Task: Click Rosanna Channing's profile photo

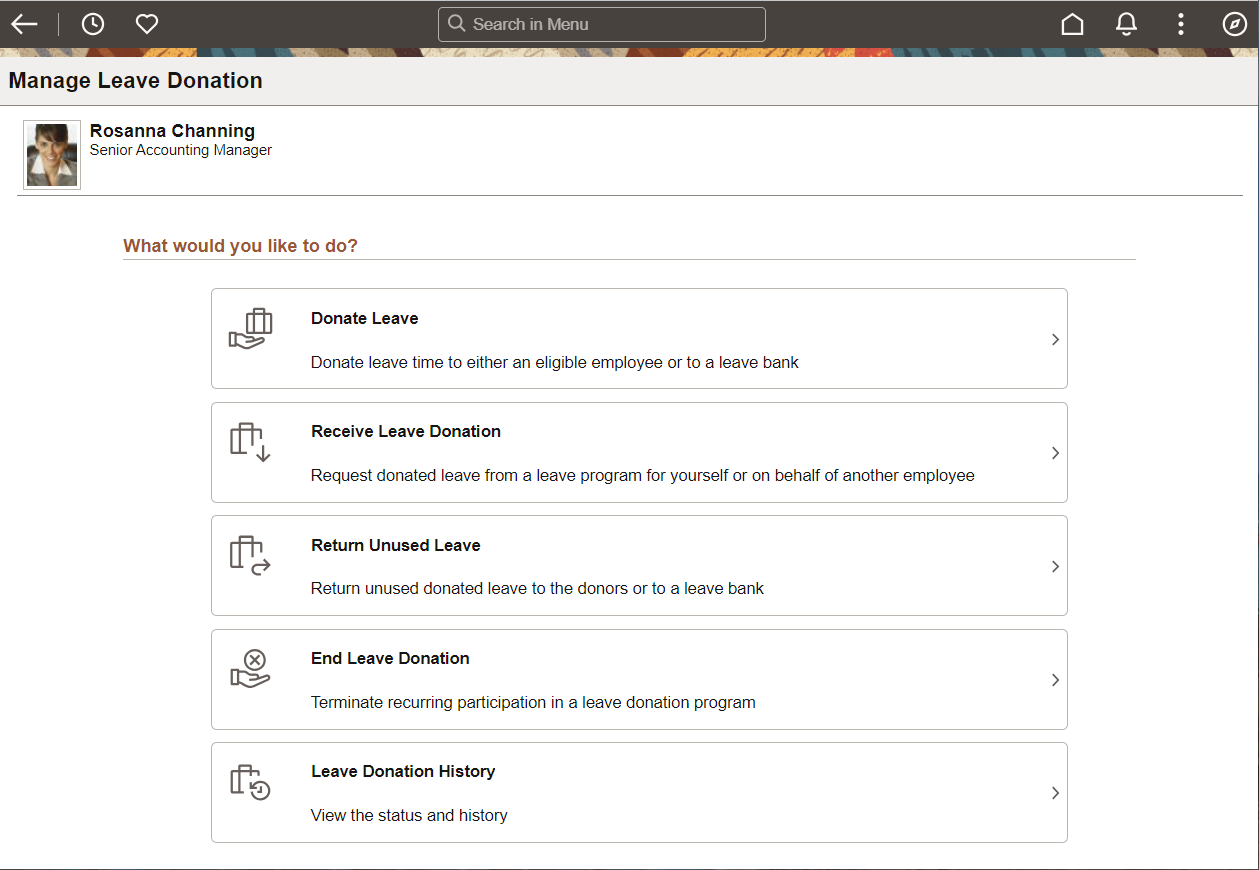Action: point(52,155)
